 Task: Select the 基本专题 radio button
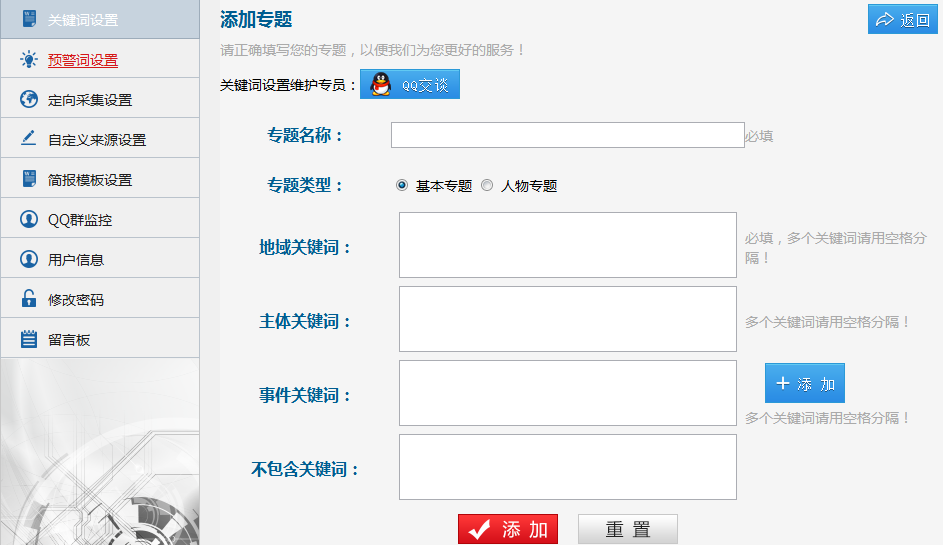(x=402, y=185)
